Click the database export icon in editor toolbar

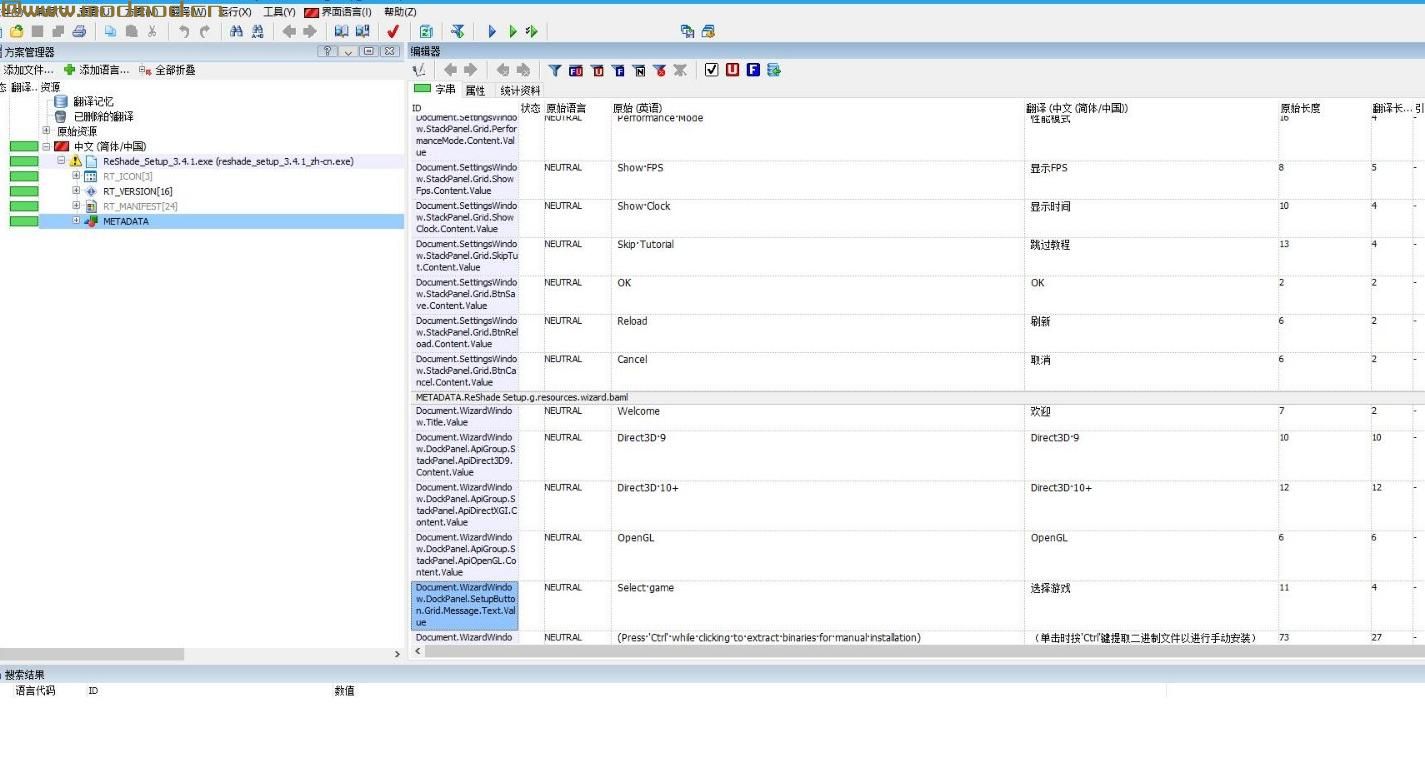click(774, 70)
